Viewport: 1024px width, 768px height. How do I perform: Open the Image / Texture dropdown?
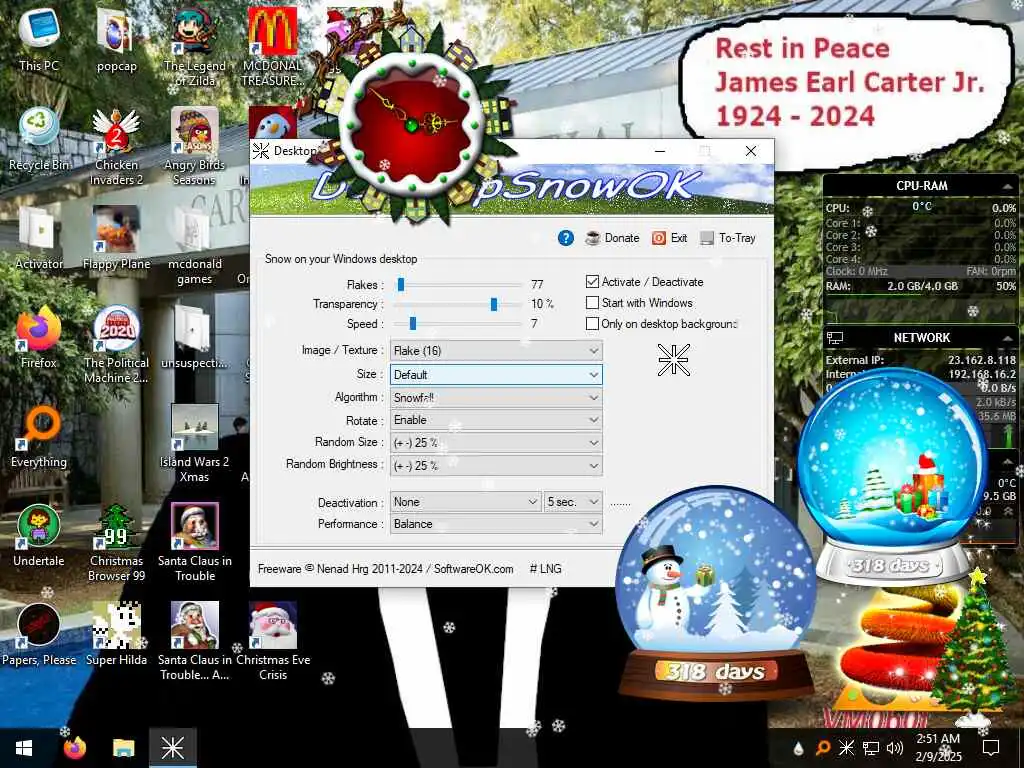[x=496, y=351]
